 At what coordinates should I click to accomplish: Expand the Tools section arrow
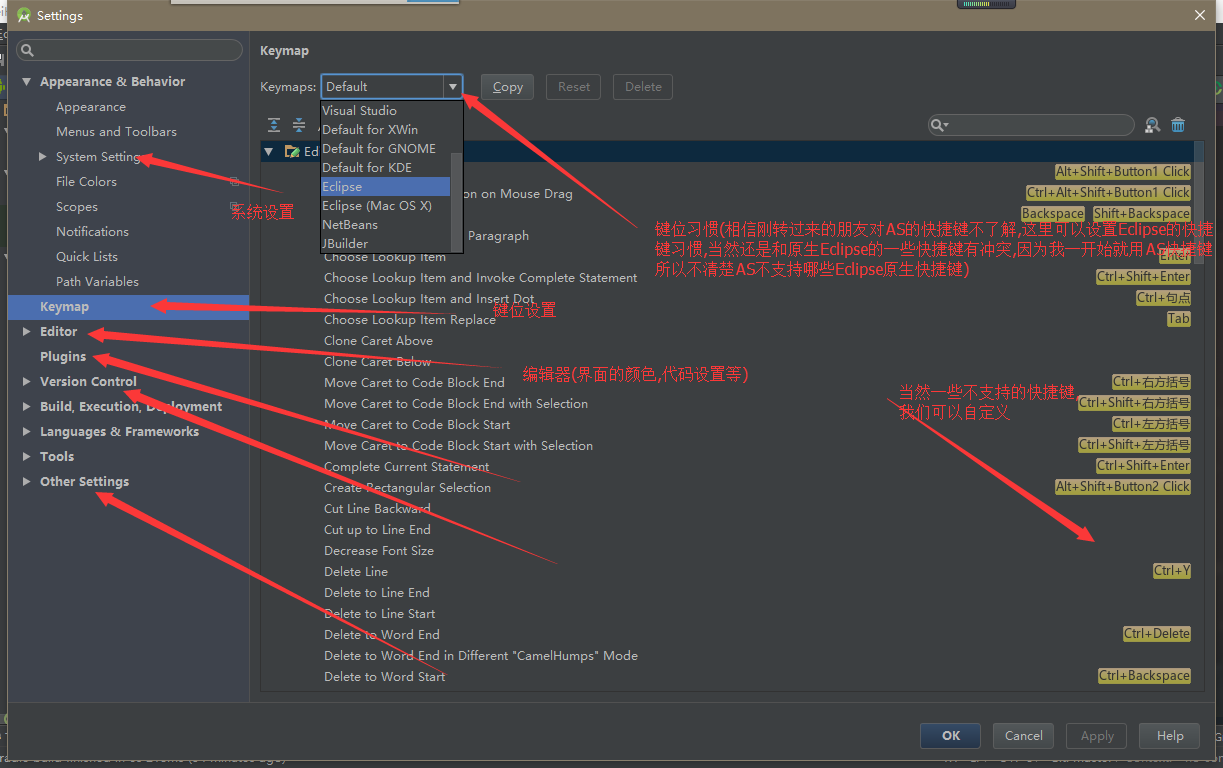27,457
